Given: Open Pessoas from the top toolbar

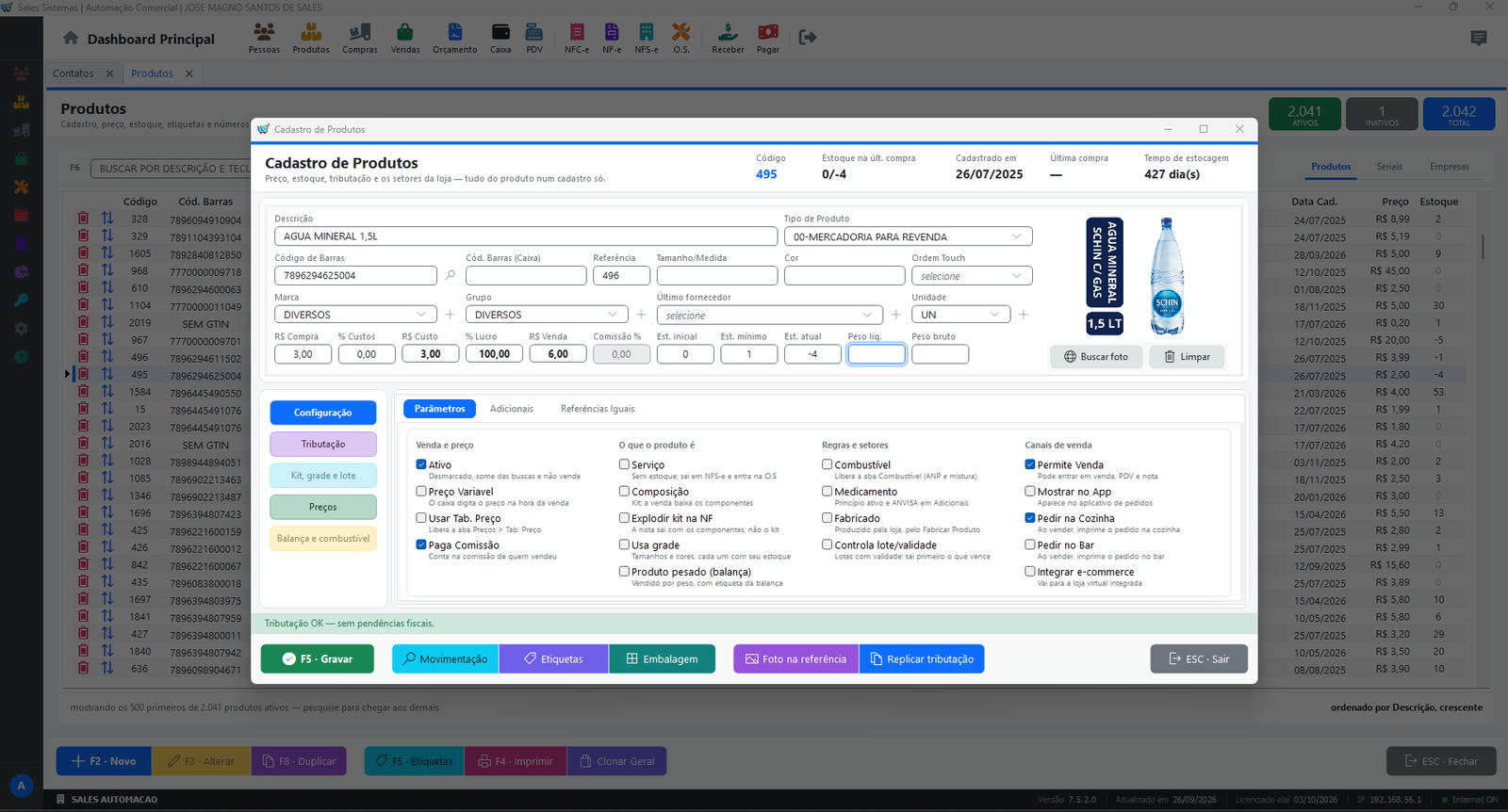Looking at the screenshot, I should tap(264, 38).
